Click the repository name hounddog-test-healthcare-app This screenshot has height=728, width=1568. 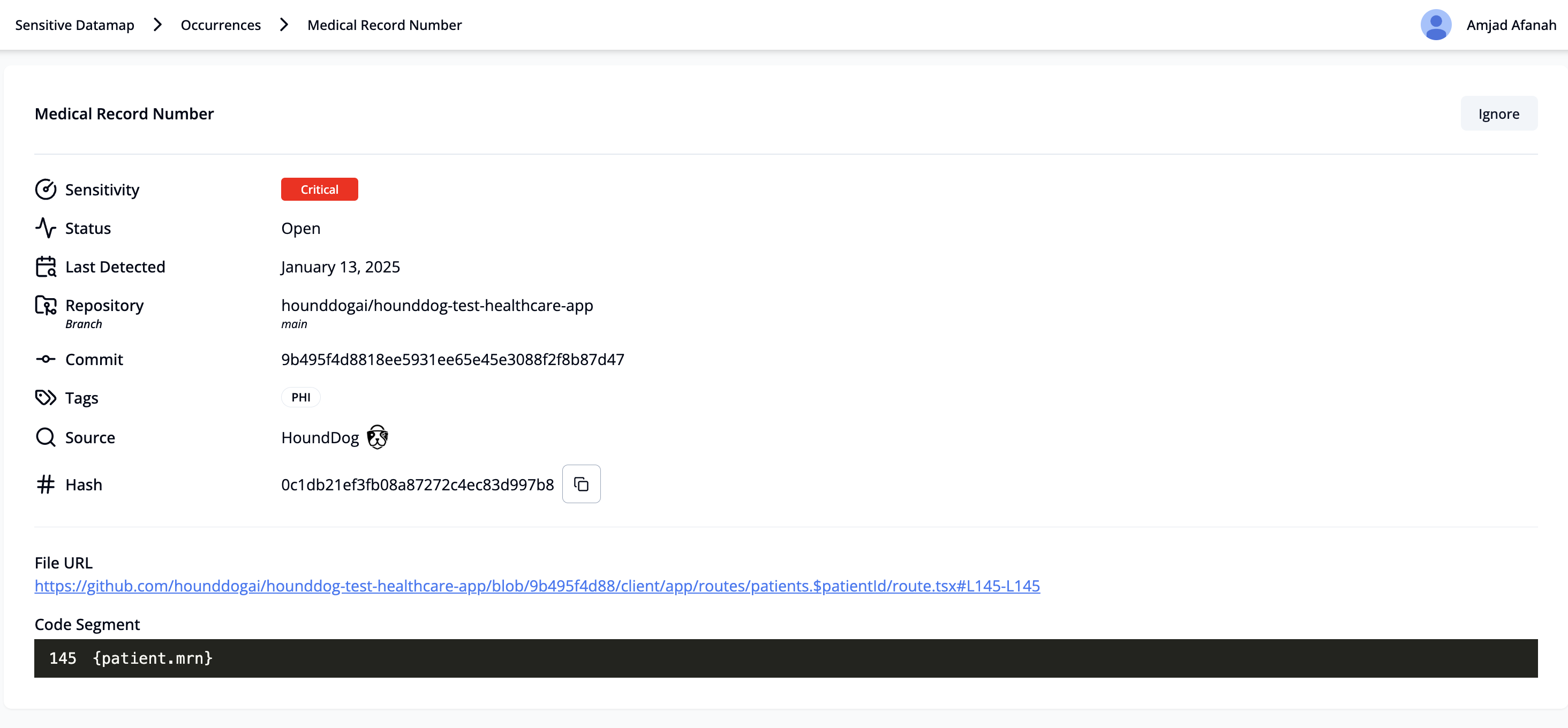(437, 305)
